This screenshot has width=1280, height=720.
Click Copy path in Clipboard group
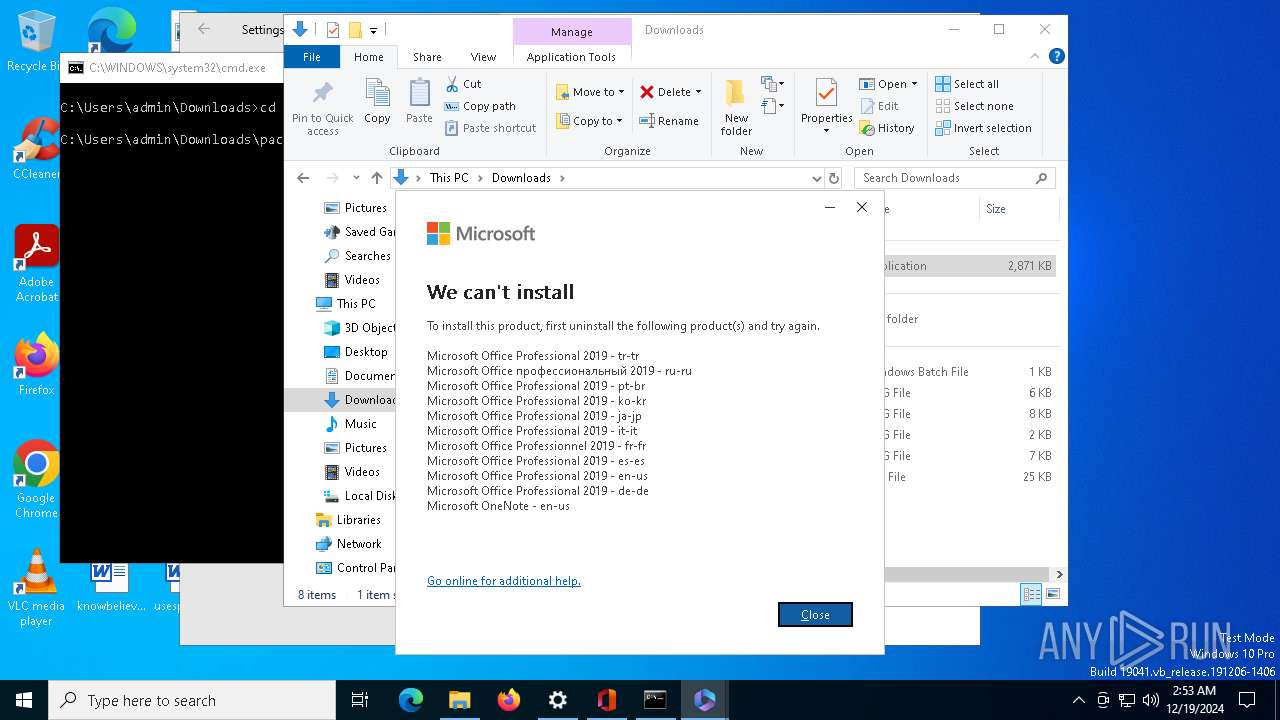(x=480, y=106)
